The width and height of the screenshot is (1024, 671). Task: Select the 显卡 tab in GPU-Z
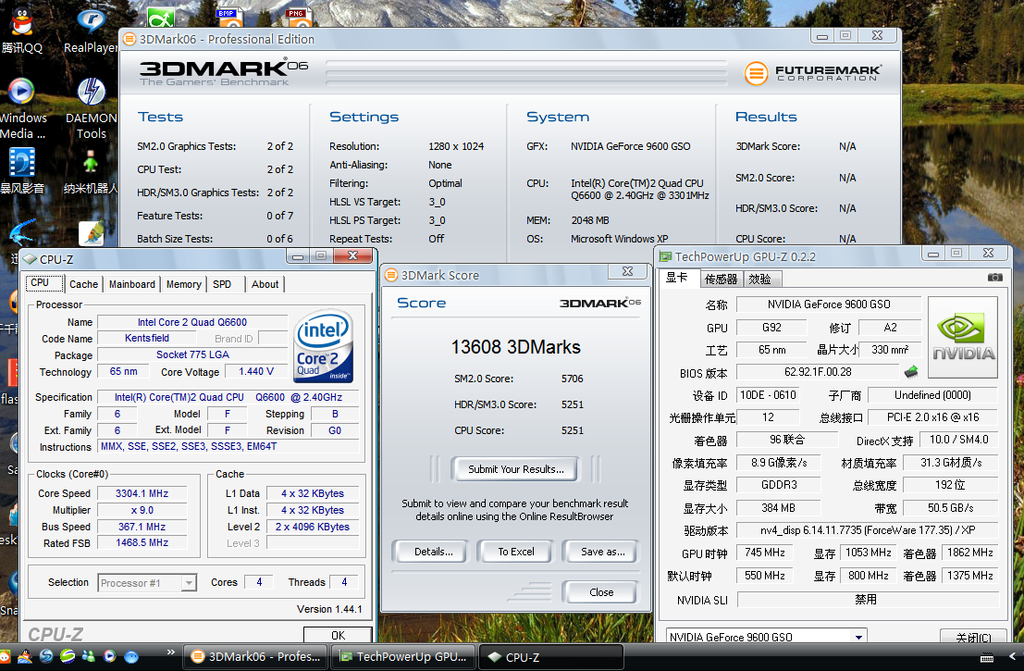tap(677, 278)
